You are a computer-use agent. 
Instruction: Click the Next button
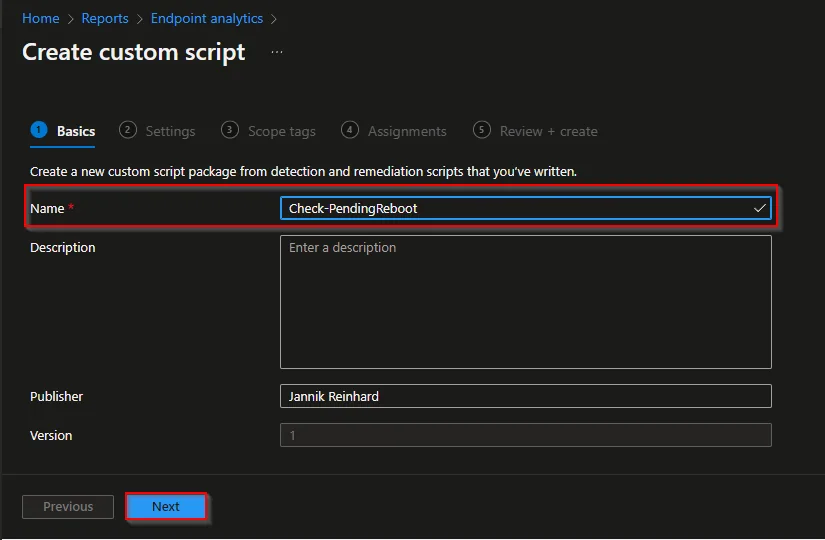pyautogui.click(x=166, y=506)
